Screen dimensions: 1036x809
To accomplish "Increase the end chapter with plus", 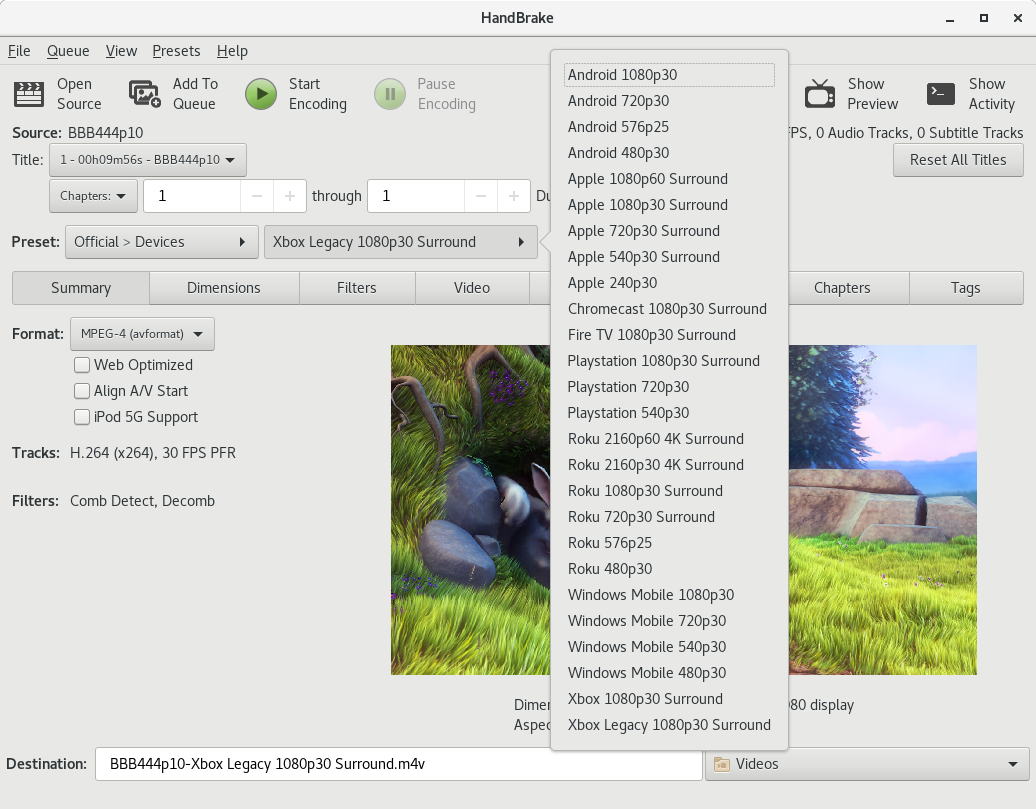I will [513, 196].
